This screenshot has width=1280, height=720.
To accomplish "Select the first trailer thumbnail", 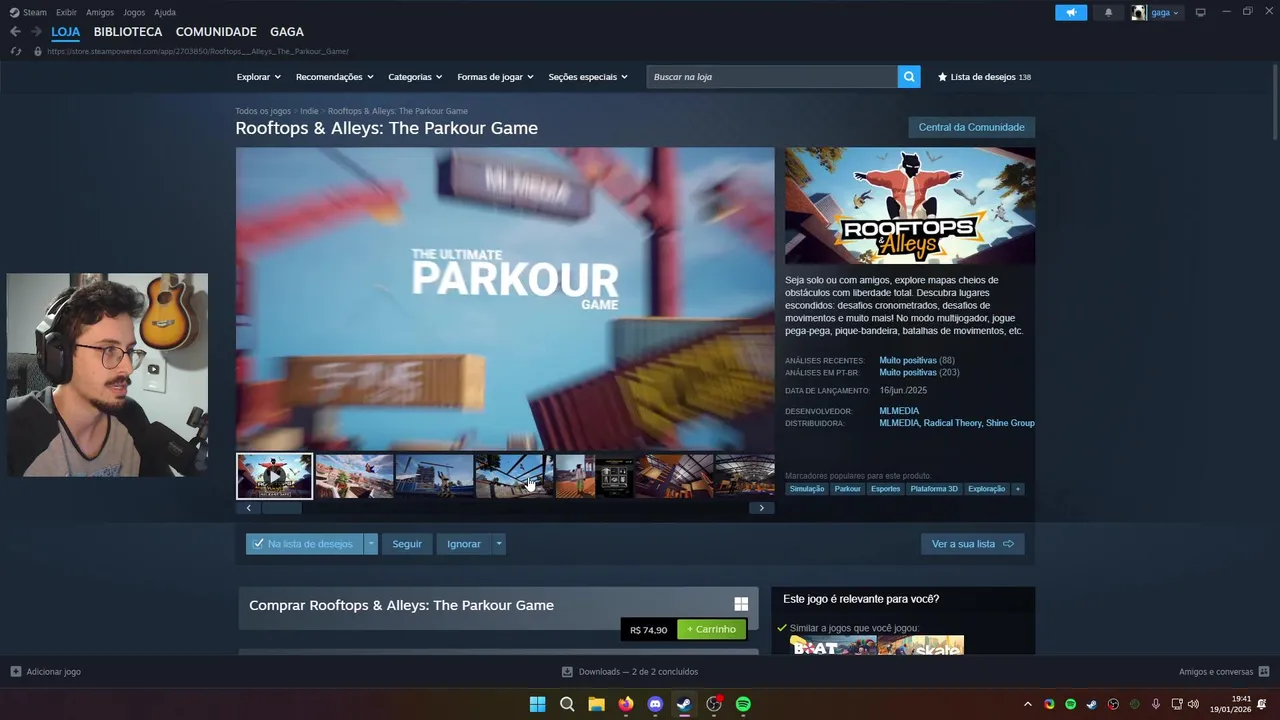I will point(274,476).
